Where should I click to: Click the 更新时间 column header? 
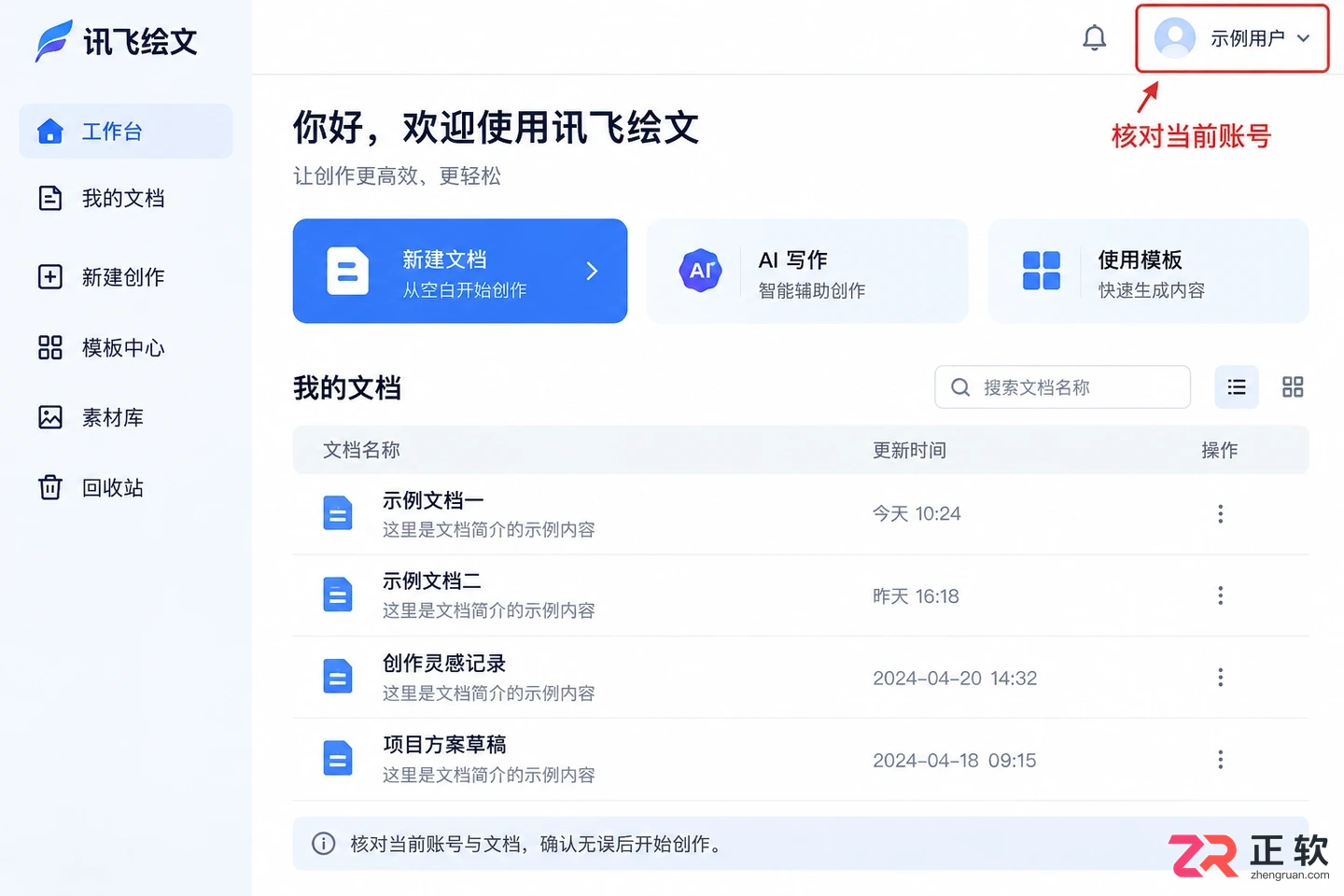910,451
